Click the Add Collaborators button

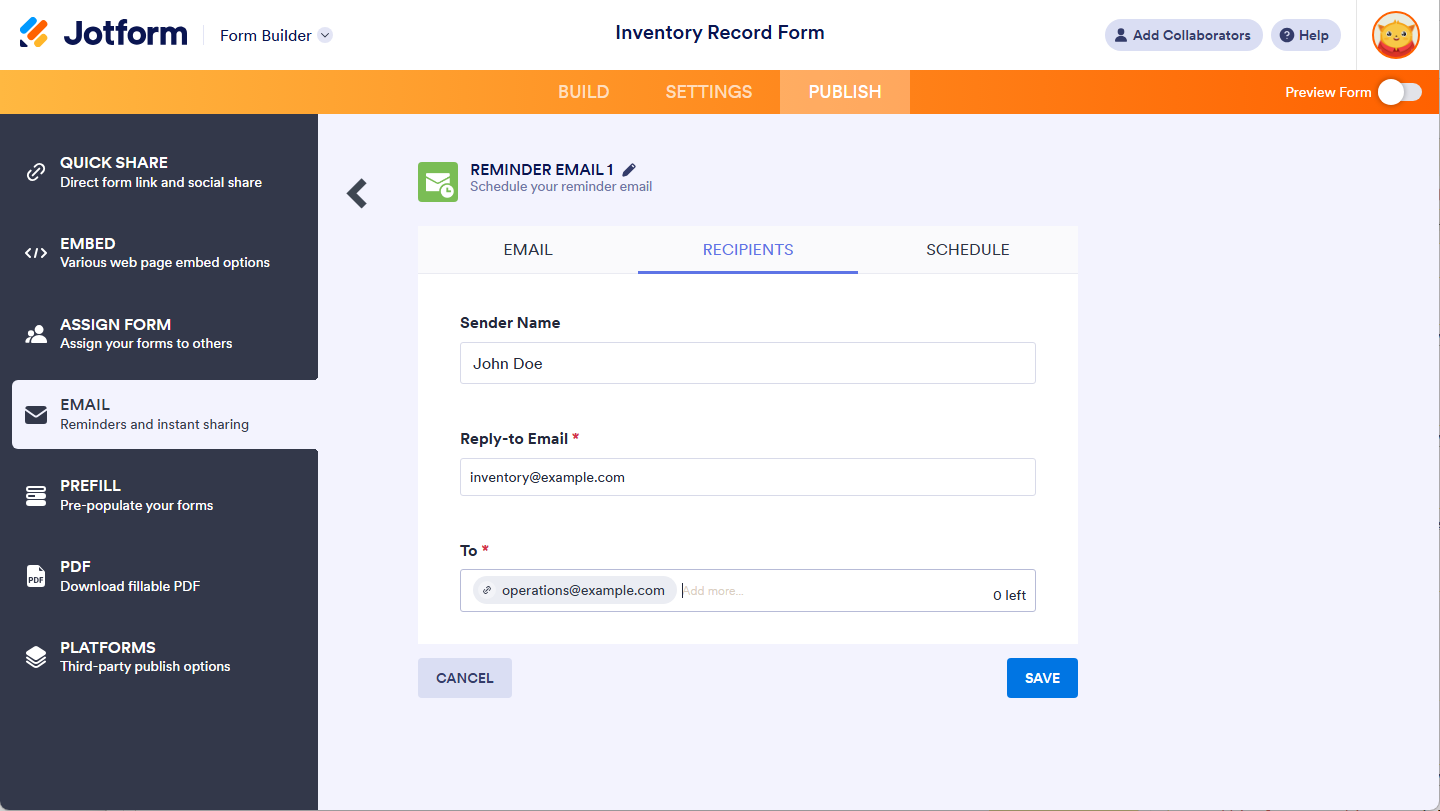pos(1183,35)
